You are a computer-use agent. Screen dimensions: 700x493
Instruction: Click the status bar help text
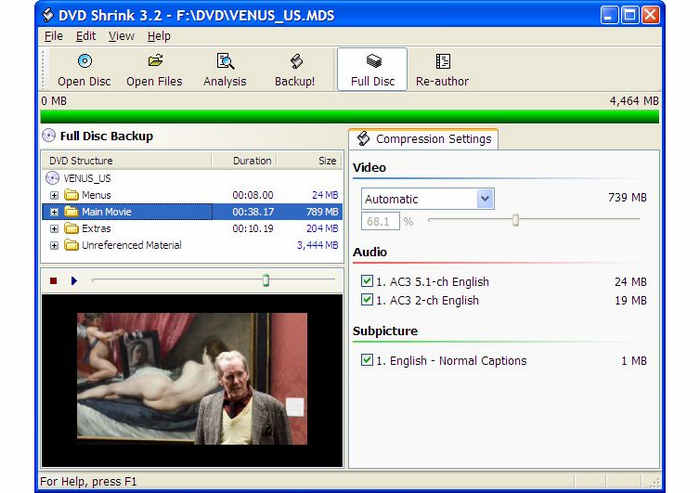coord(88,481)
